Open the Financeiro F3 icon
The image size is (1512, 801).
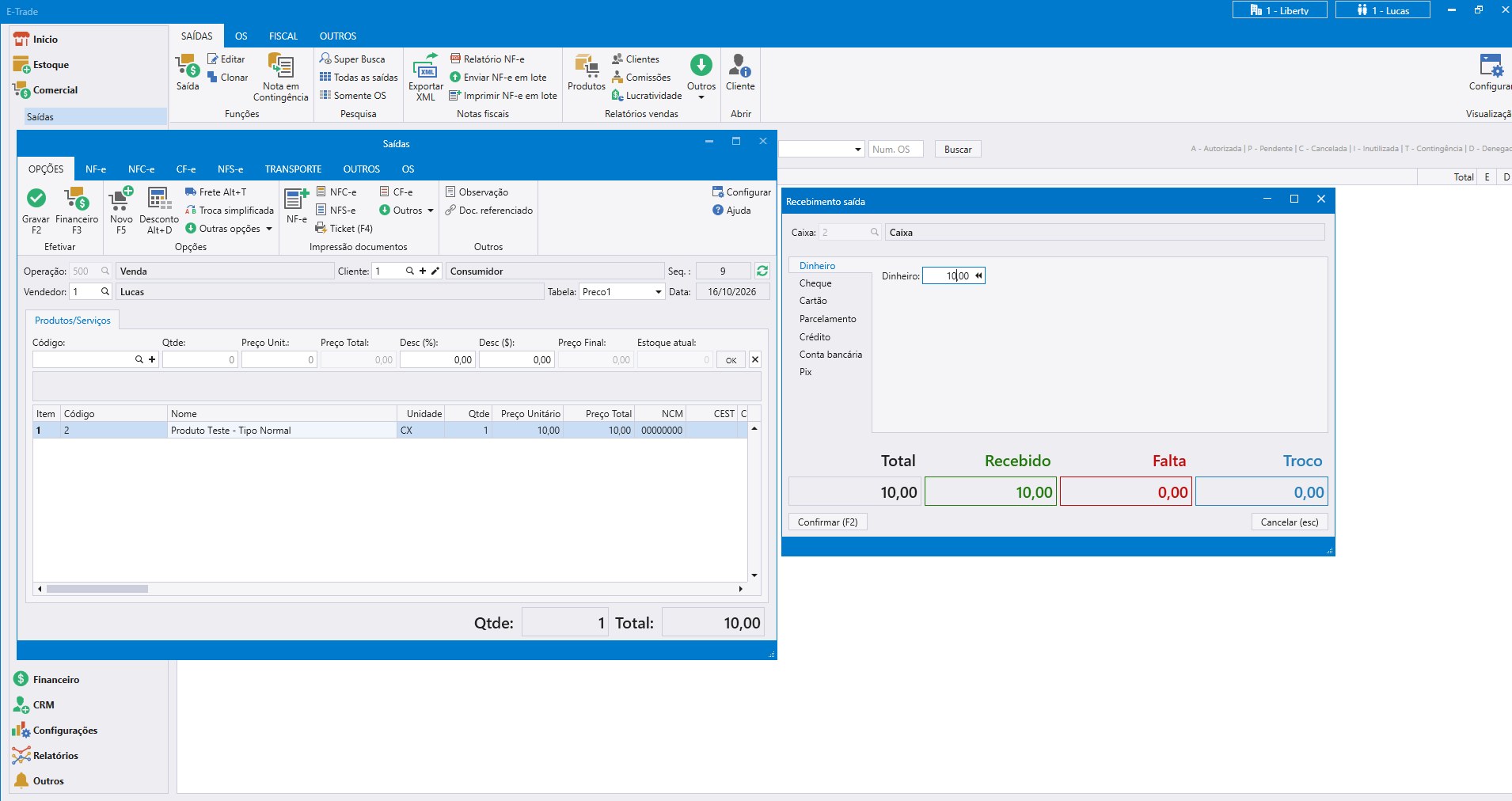pyautogui.click(x=77, y=198)
